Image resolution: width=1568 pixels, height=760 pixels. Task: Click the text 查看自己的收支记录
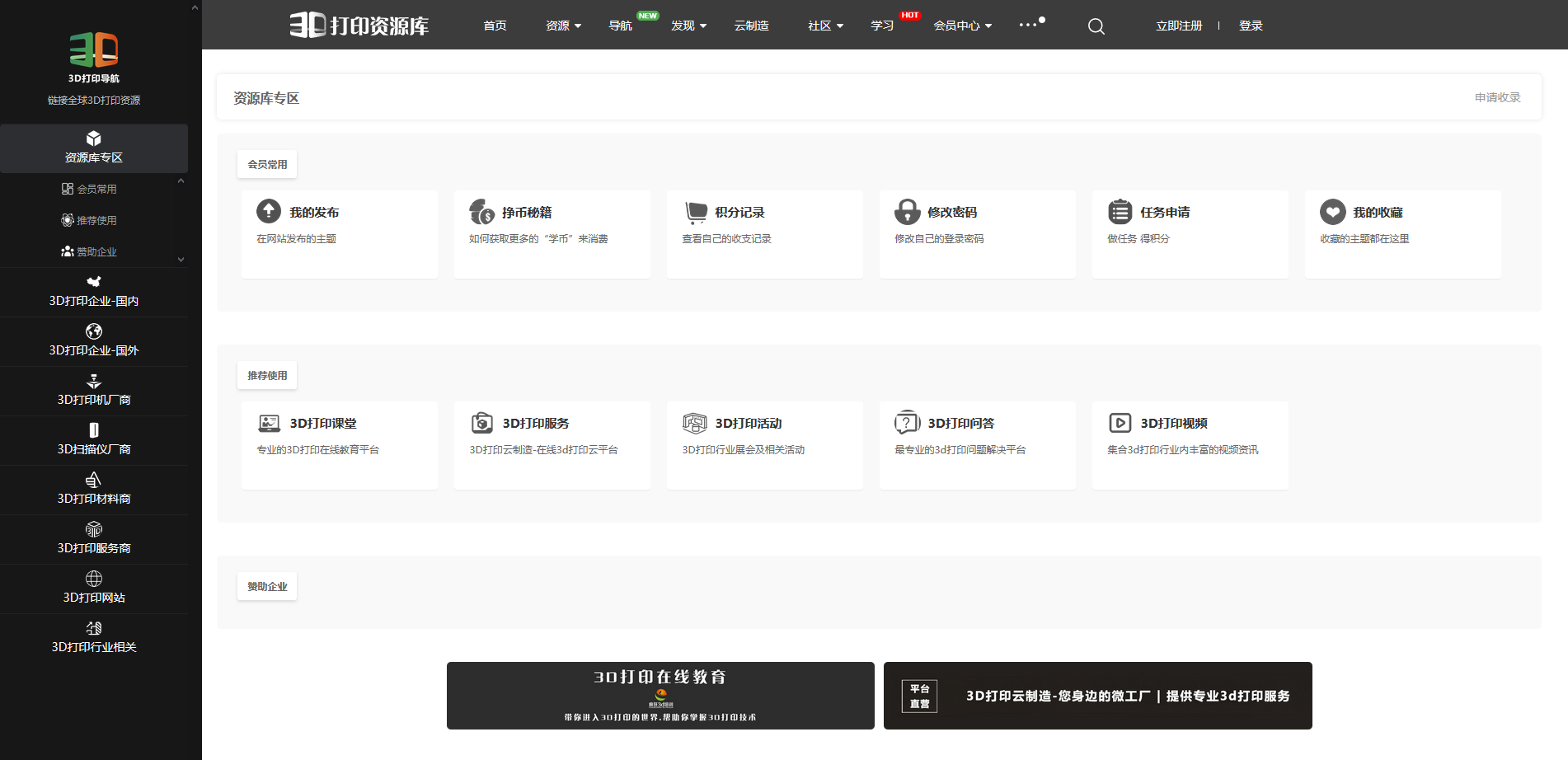pyautogui.click(x=727, y=239)
